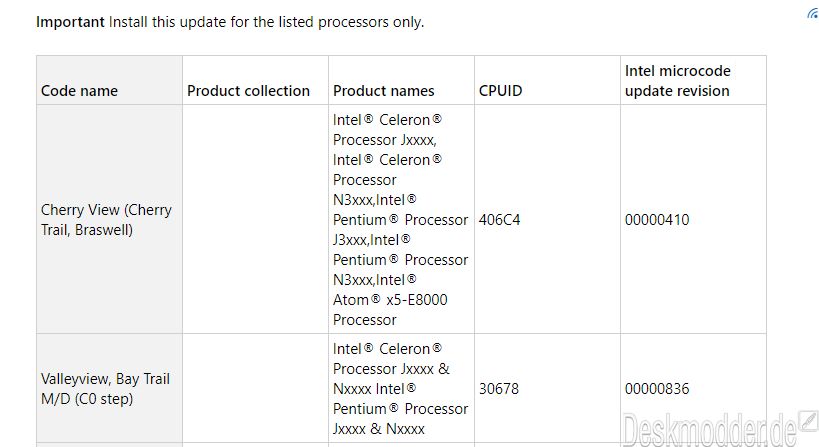Click the bold word Important
Image resolution: width=819 pixels, height=447 pixels.
70,22
